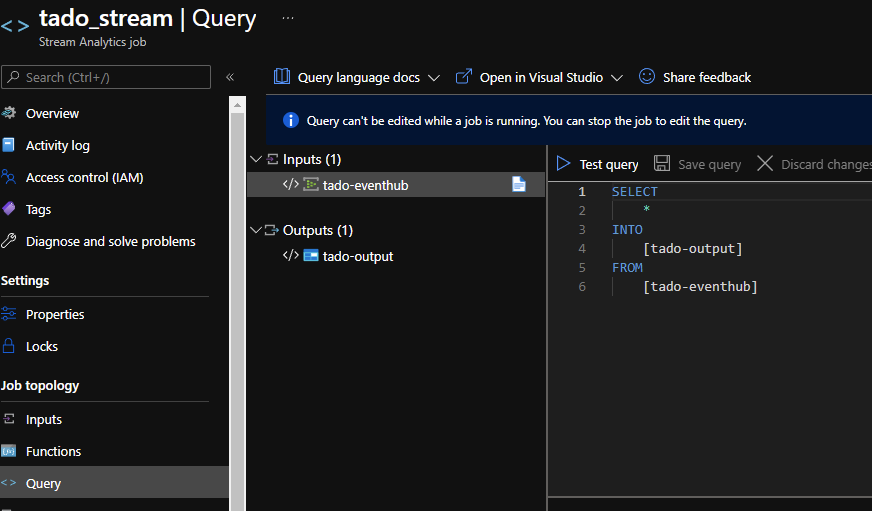Collapse the Inputs (1) tree section
872x511 pixels.
coord(256,159)
